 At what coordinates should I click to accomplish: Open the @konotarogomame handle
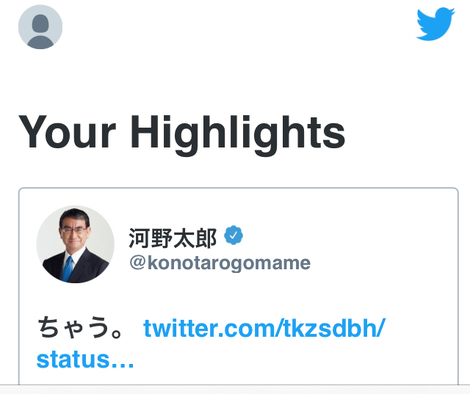220,263
